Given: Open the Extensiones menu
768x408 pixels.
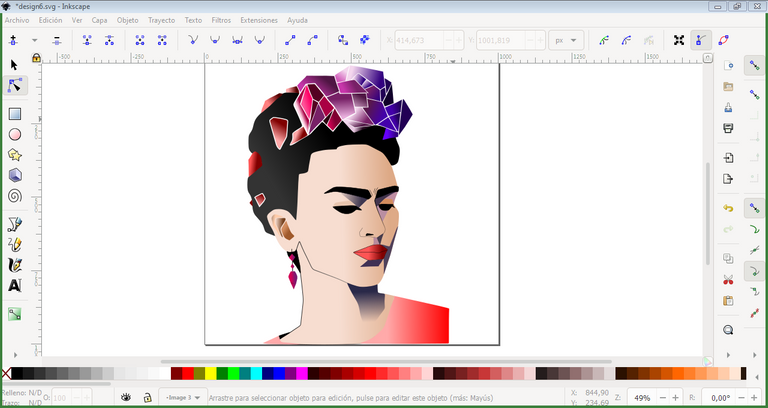Looking at the screenshot, I should pos(259,20).
